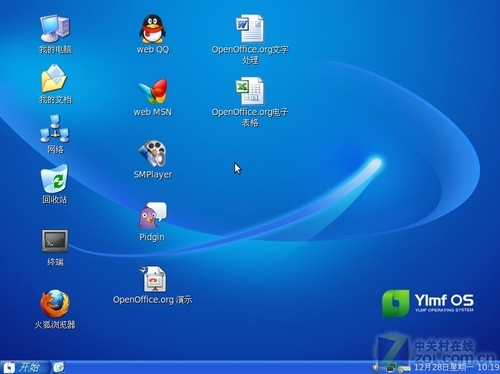Select the 回收站 recycle bin icon
Viewport: 500px width, 374px height.
click(x=54, y=179)
